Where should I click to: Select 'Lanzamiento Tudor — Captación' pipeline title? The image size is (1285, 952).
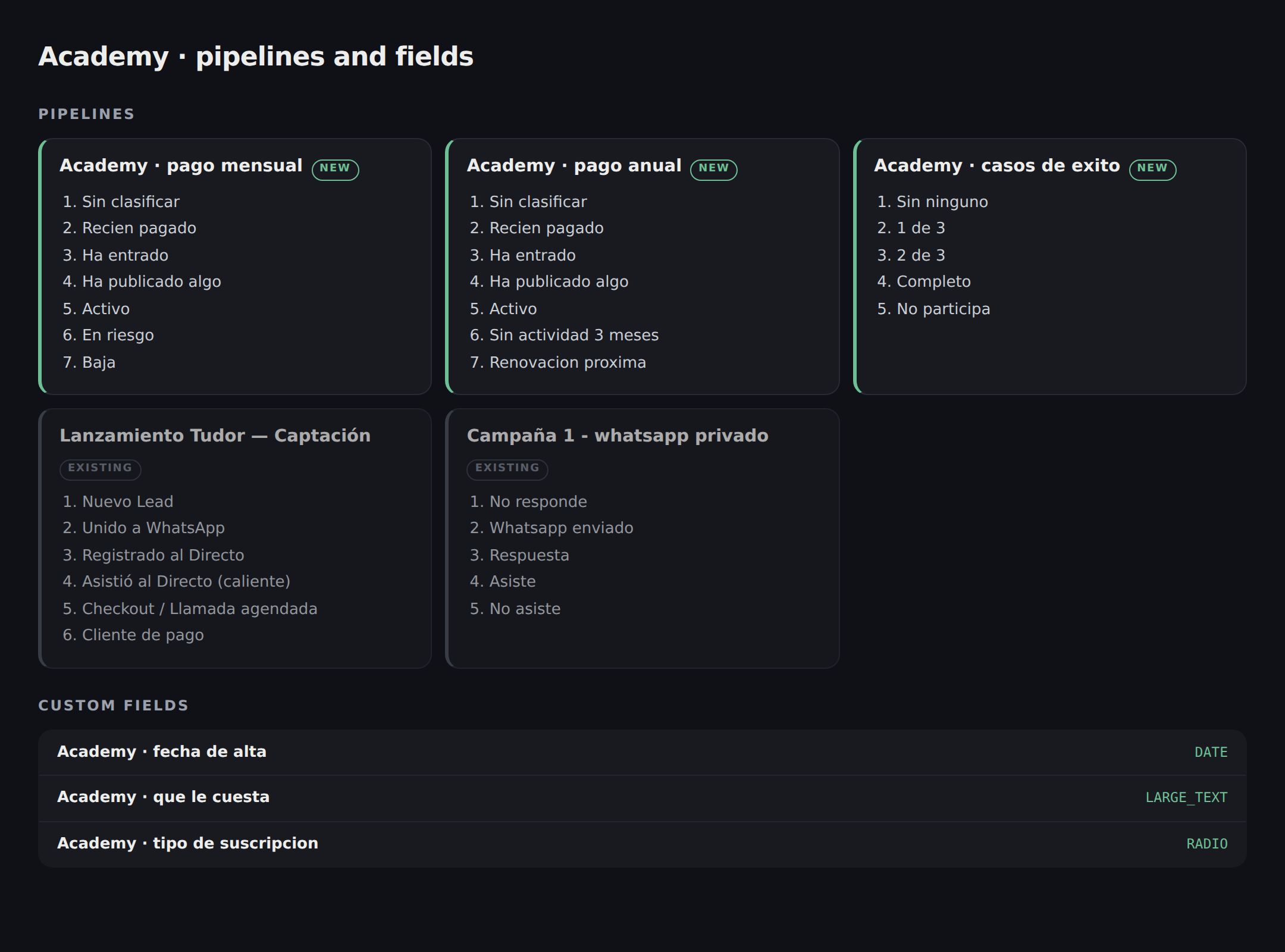[215, 436]
